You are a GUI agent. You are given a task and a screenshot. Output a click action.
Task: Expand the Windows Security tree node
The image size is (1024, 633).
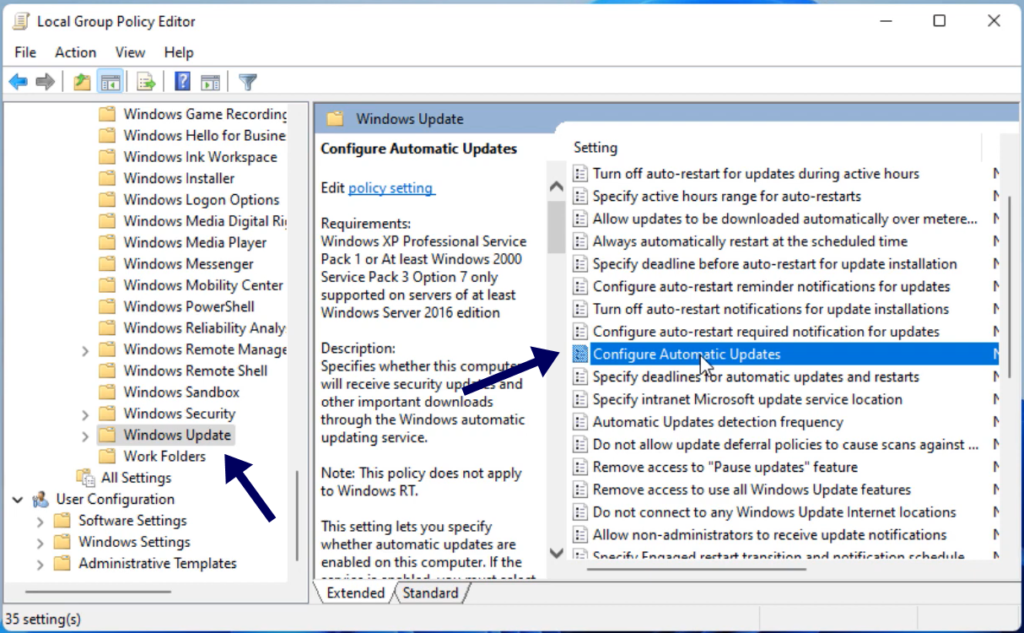(x=86, y=413)
